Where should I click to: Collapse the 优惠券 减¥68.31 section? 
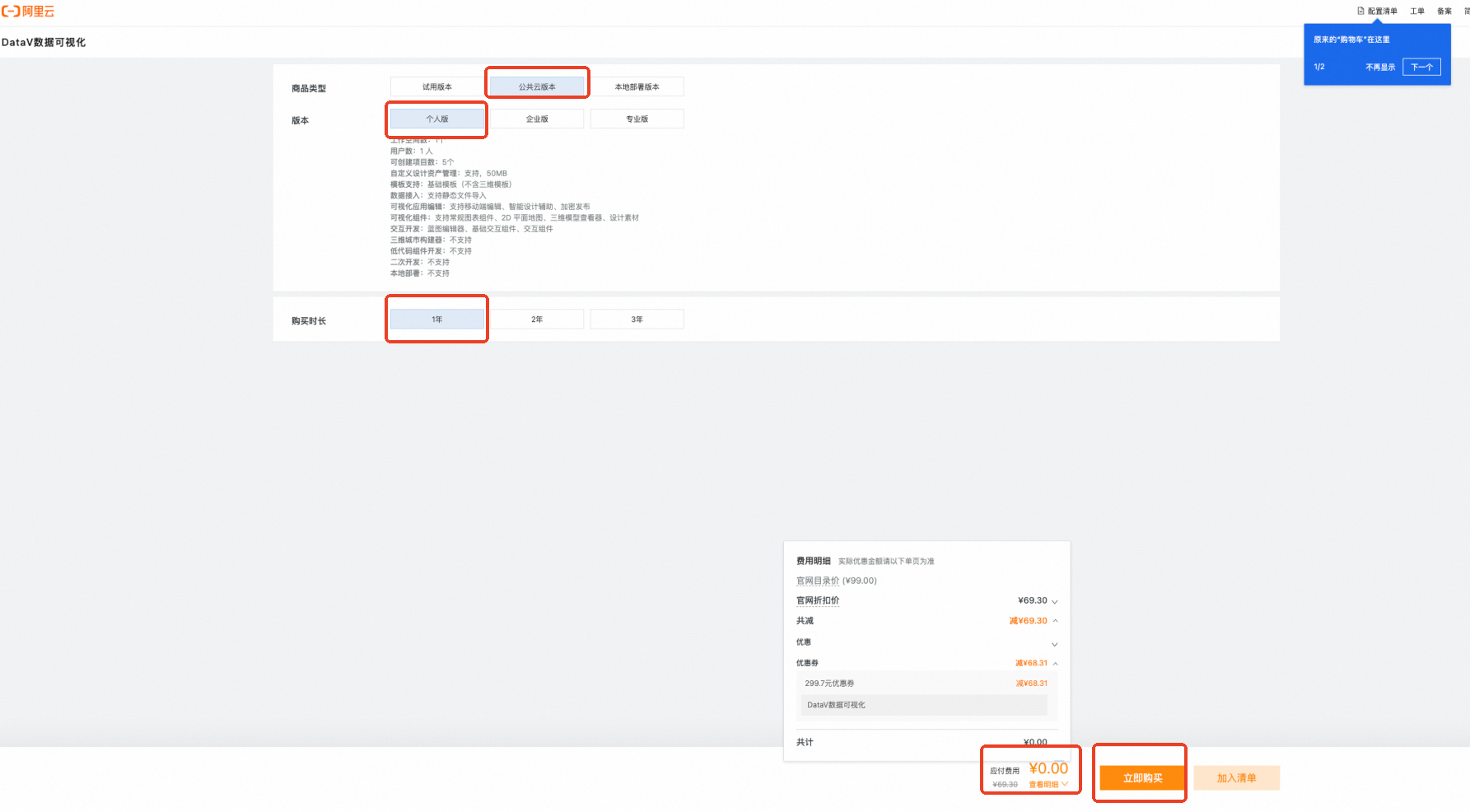1055,663
